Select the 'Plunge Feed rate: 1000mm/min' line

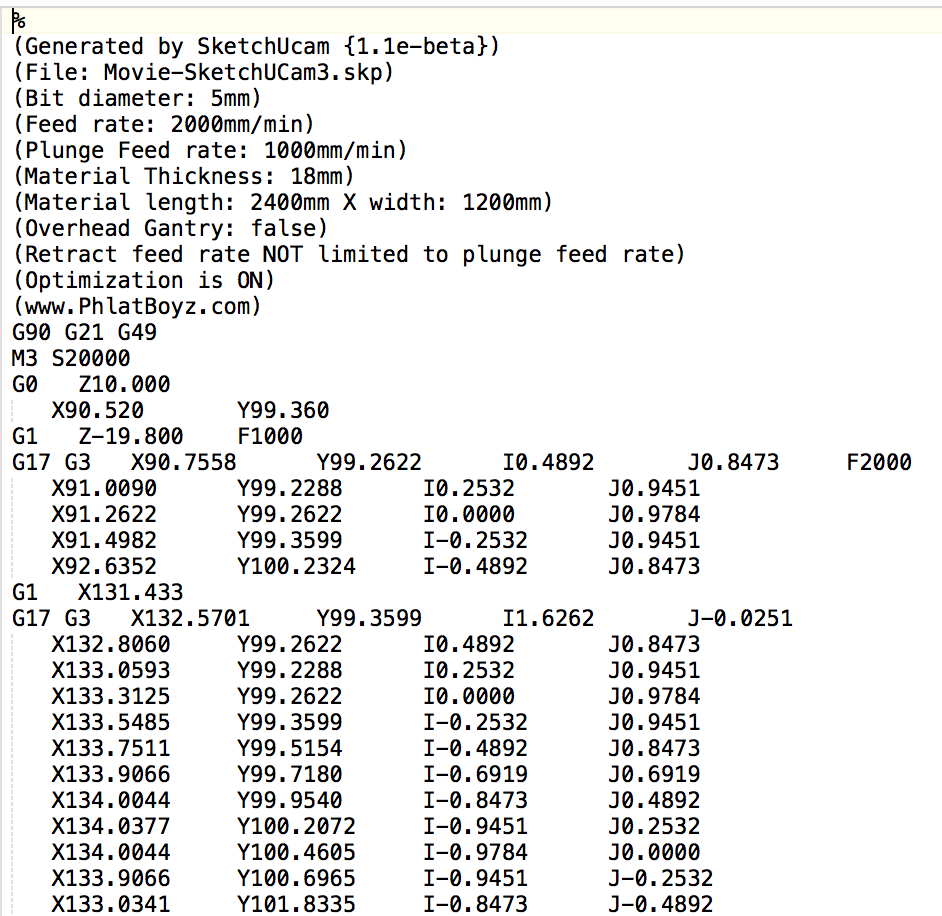(209, 151)
